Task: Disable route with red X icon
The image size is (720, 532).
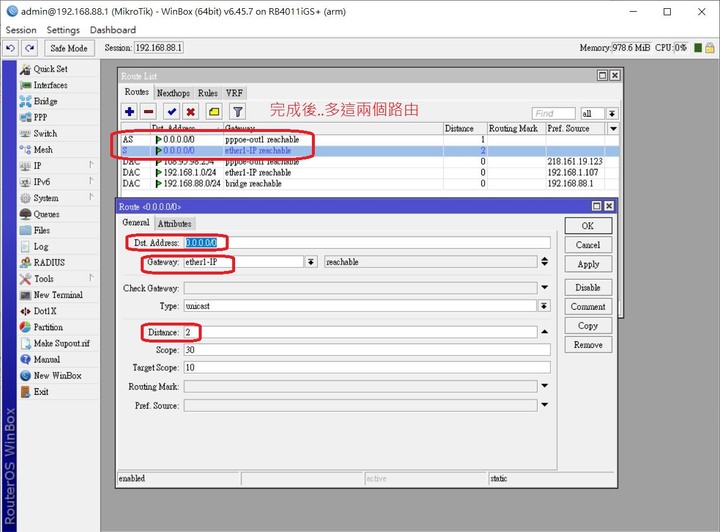Action: [x=191, y=112]
